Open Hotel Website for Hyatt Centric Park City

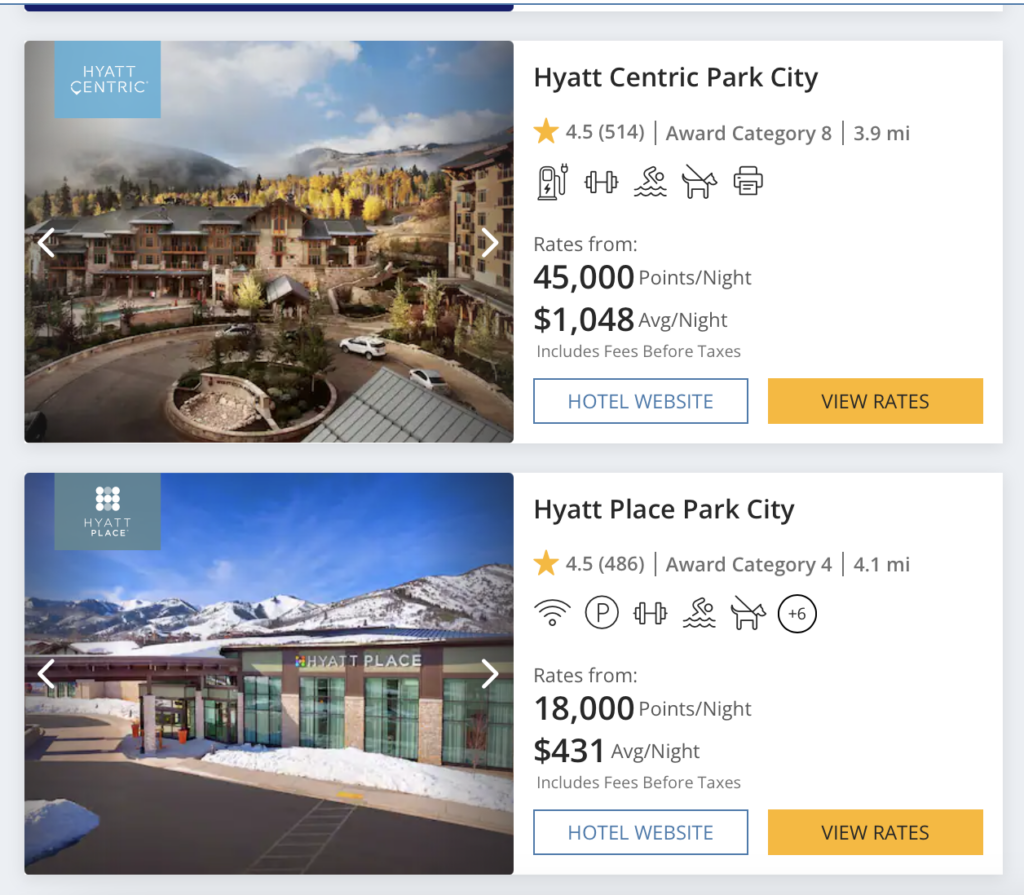640,401
